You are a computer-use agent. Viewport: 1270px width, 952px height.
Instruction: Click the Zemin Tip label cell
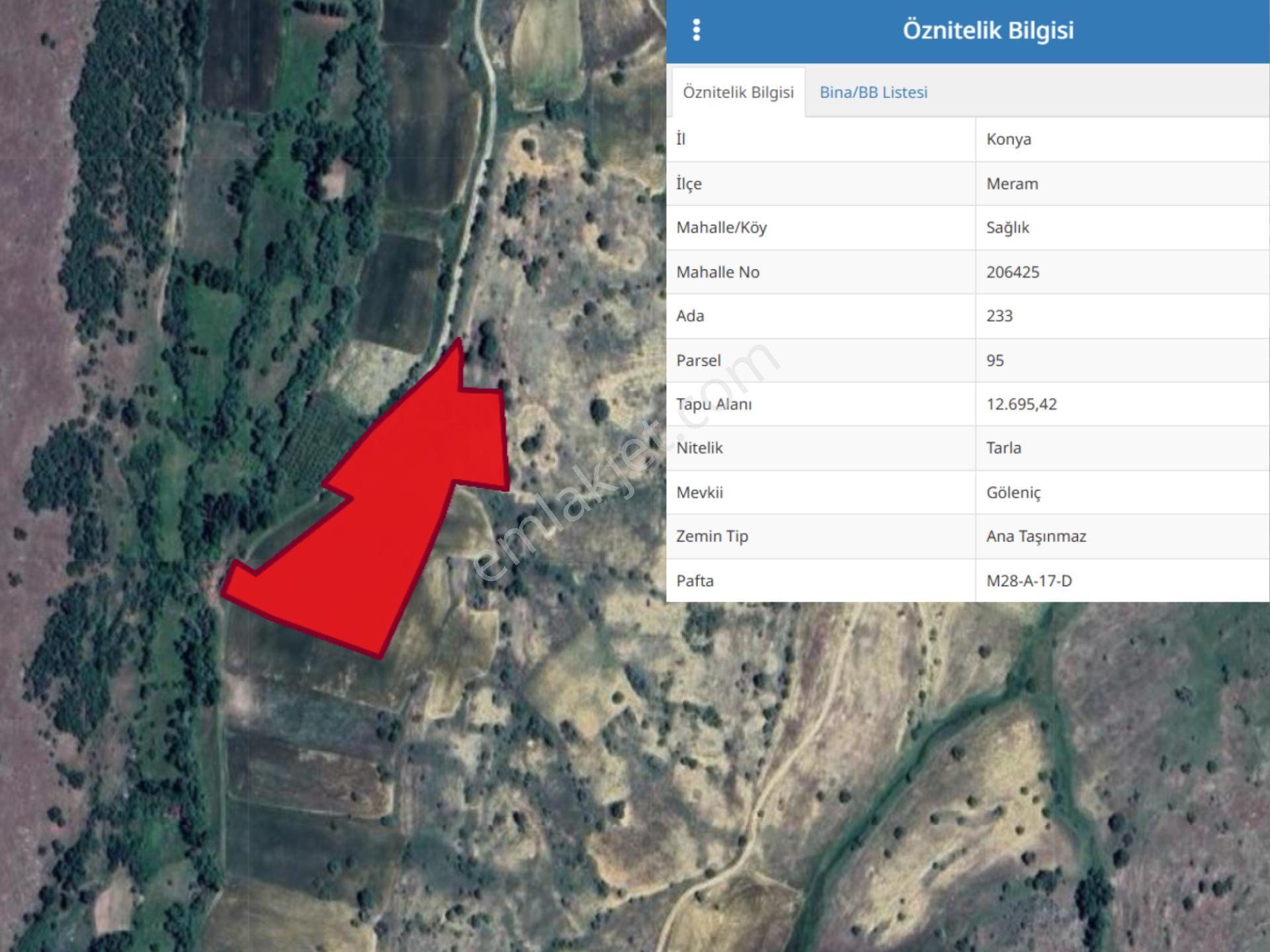pos(821,537)
